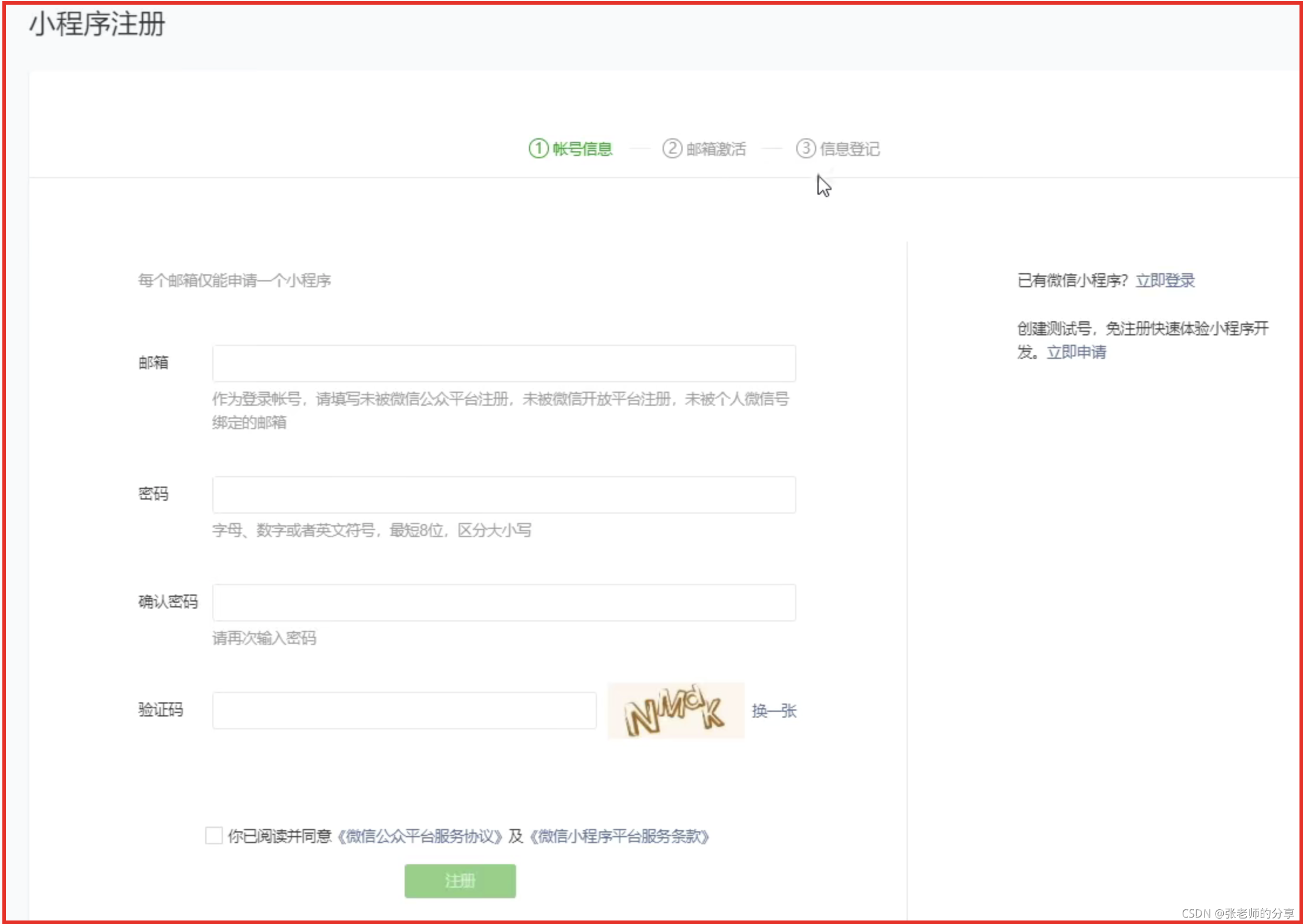Select the 信息登记 step label

click(x=850, y=149)
